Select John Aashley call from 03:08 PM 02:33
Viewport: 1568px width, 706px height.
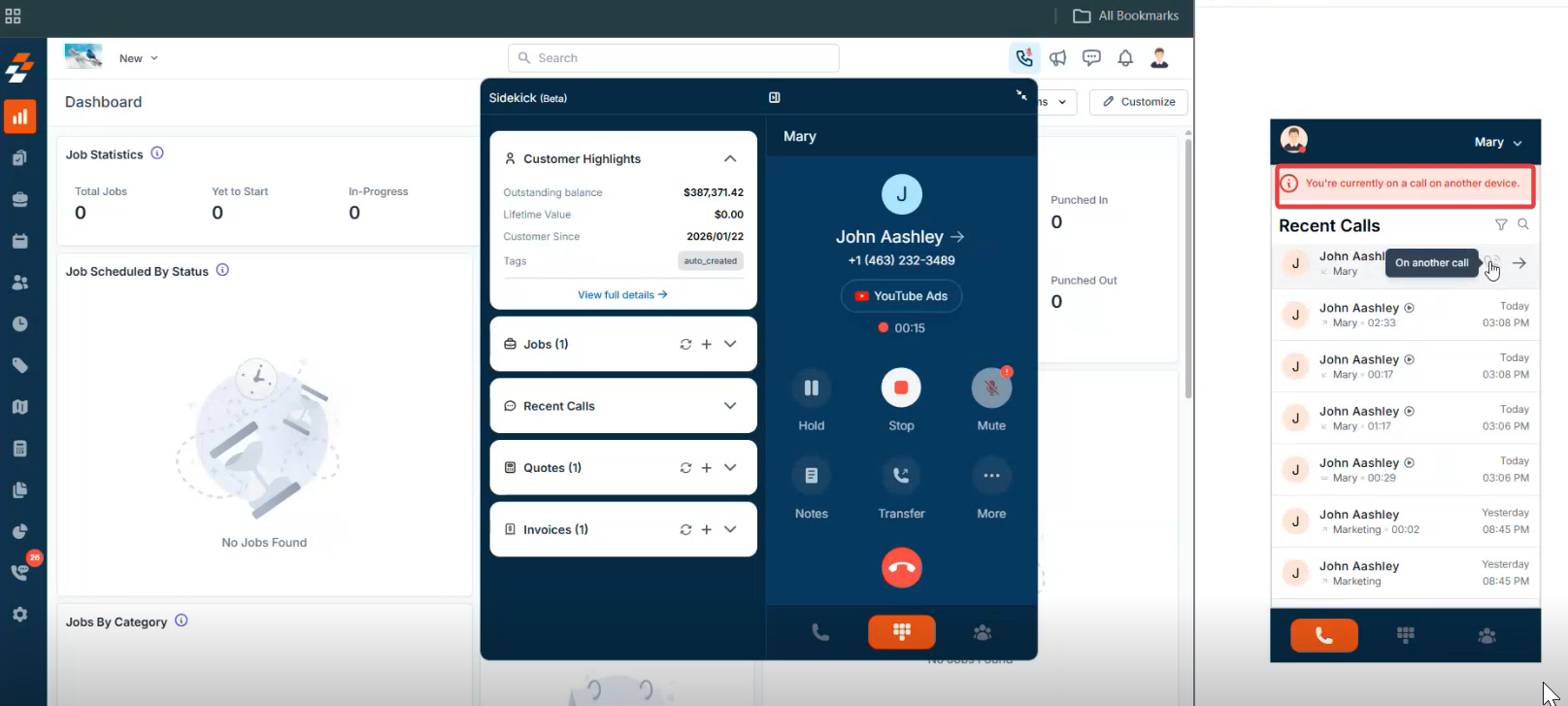pyautogui.click(x=1406, y=315)
